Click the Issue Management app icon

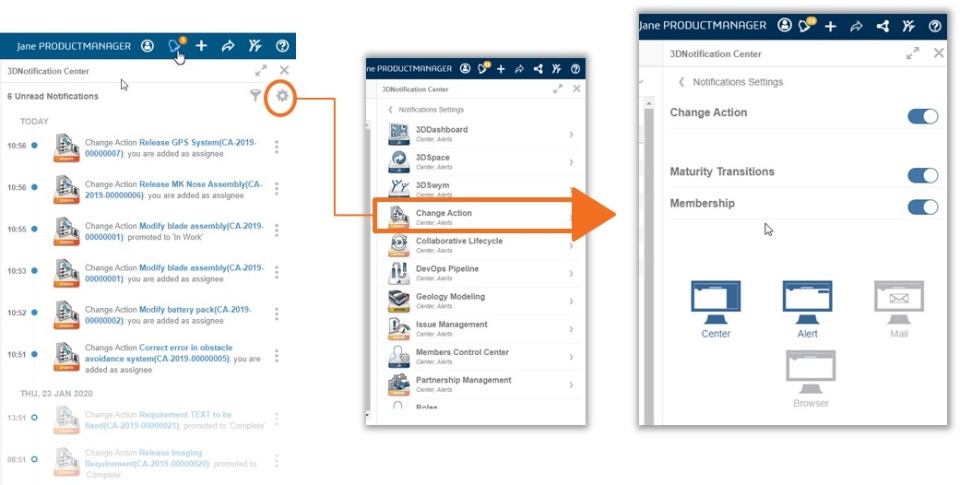click(399, 329)
